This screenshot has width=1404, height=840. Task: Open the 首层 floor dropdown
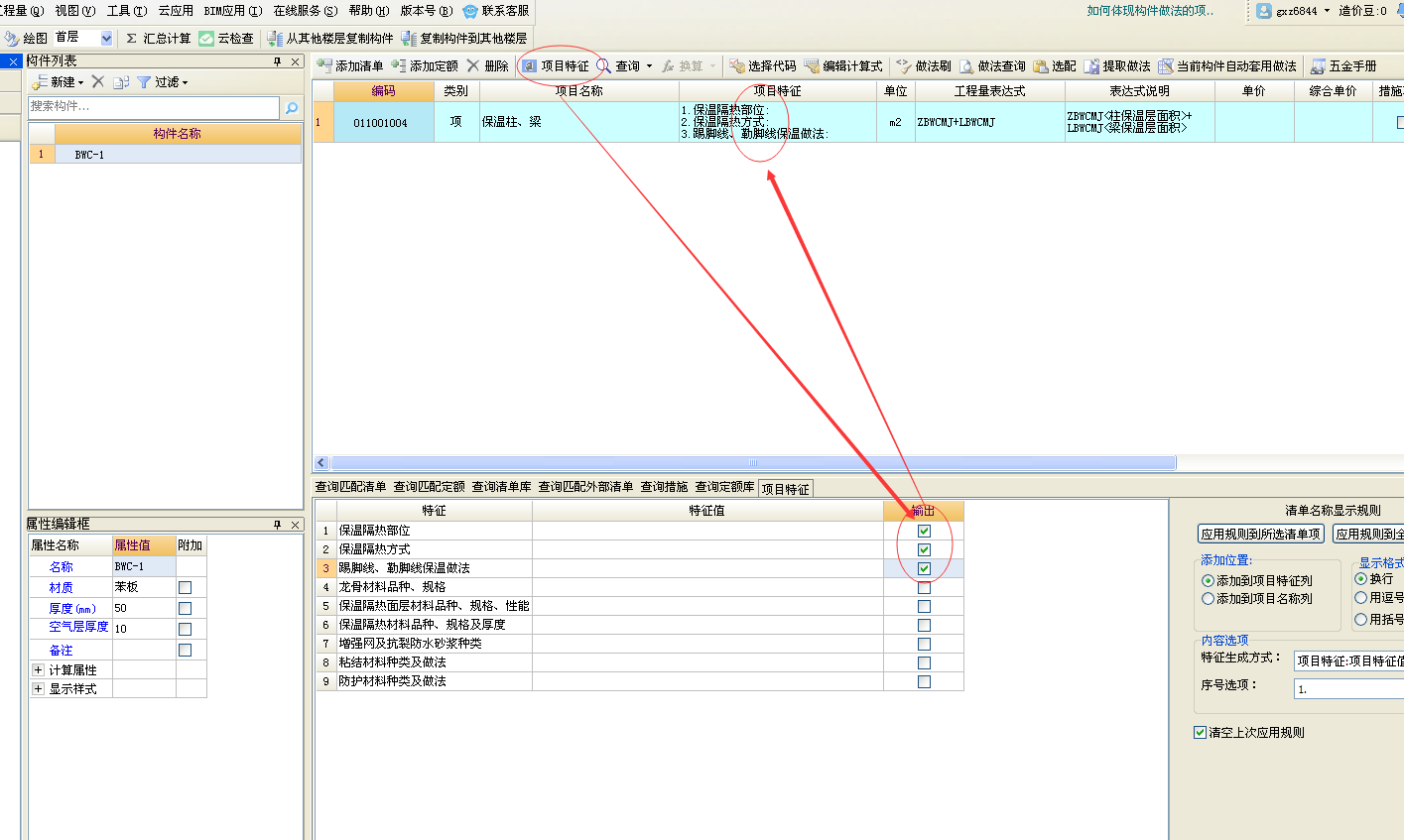[x=106, y=39]
